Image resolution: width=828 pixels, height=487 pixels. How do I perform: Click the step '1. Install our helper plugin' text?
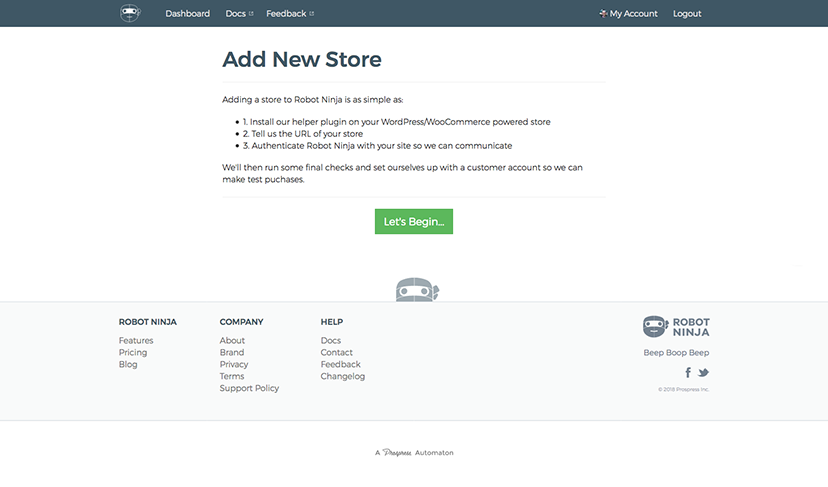(x=397, y=122)
